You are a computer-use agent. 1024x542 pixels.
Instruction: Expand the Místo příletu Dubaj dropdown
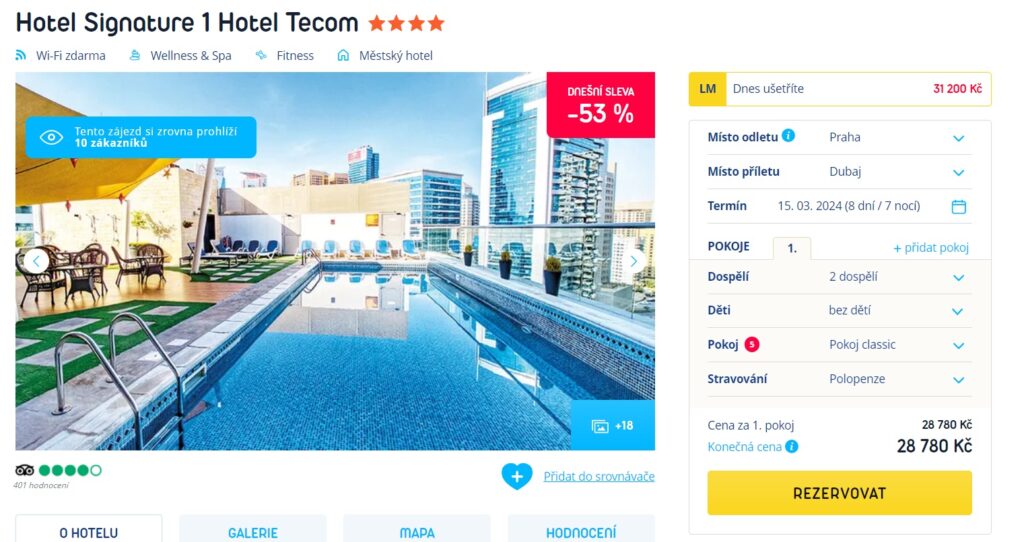839,172
